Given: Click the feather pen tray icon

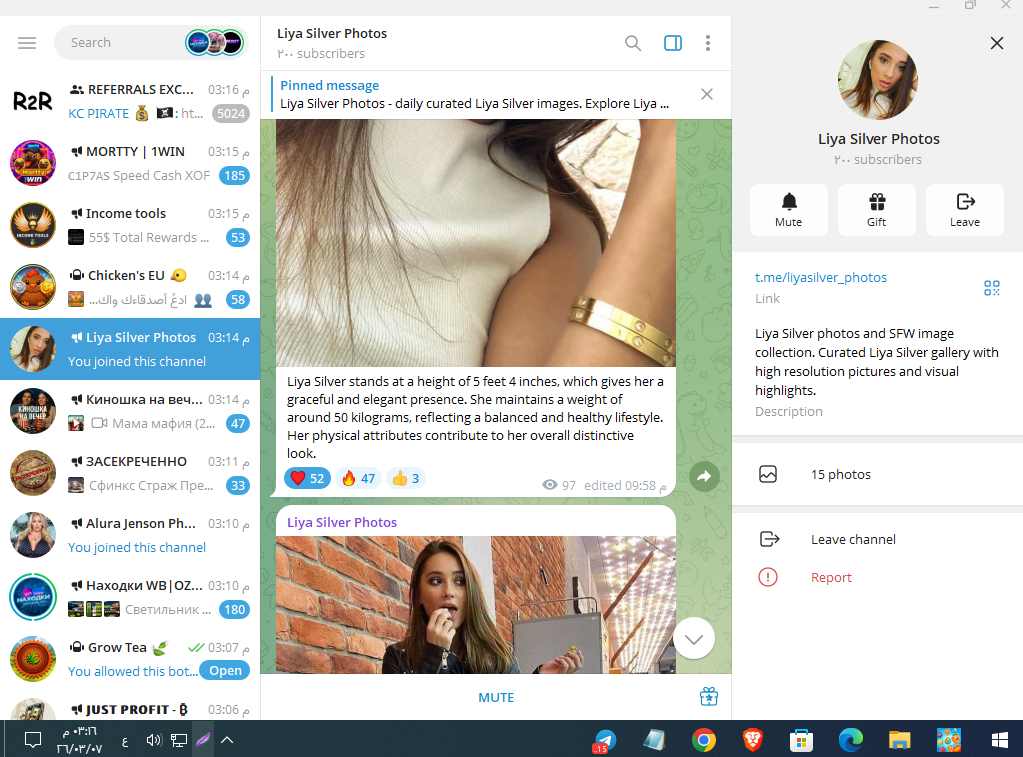Looking at the screenshot, I should (x=203, y=740).
